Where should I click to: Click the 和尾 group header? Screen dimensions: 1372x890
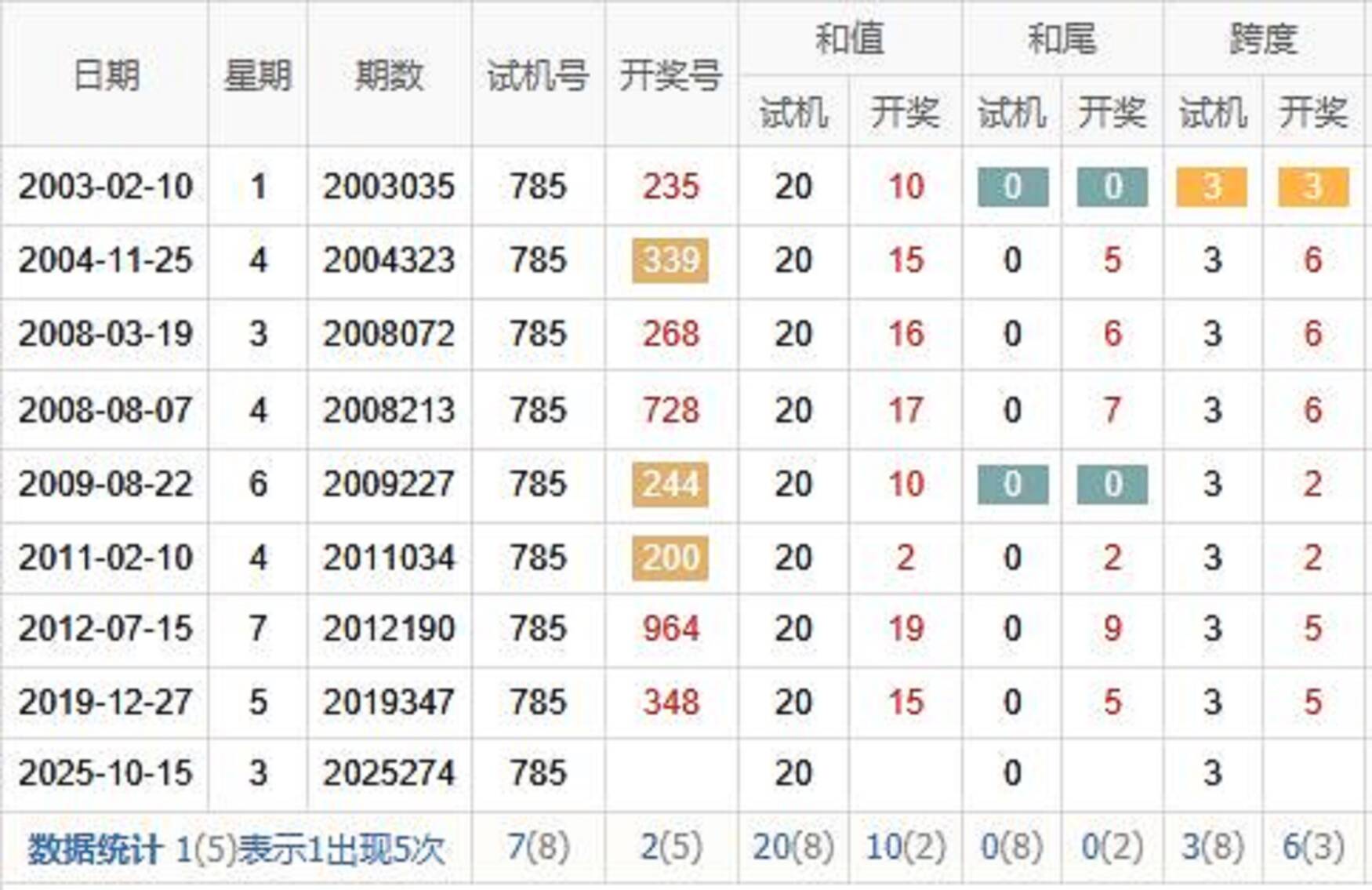[1062, 38]
